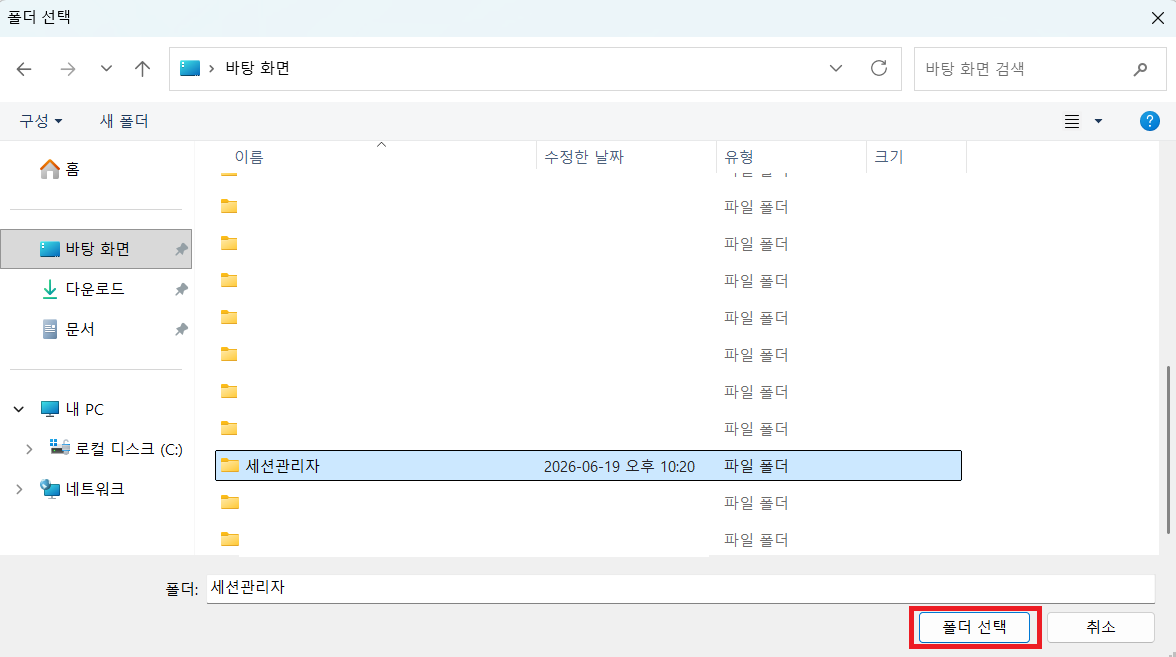Image resolution: width=1176 pixels, height=657 pixels.
Task: Confirm with the 폴더 선택 button
Action: tap(974, 627)
